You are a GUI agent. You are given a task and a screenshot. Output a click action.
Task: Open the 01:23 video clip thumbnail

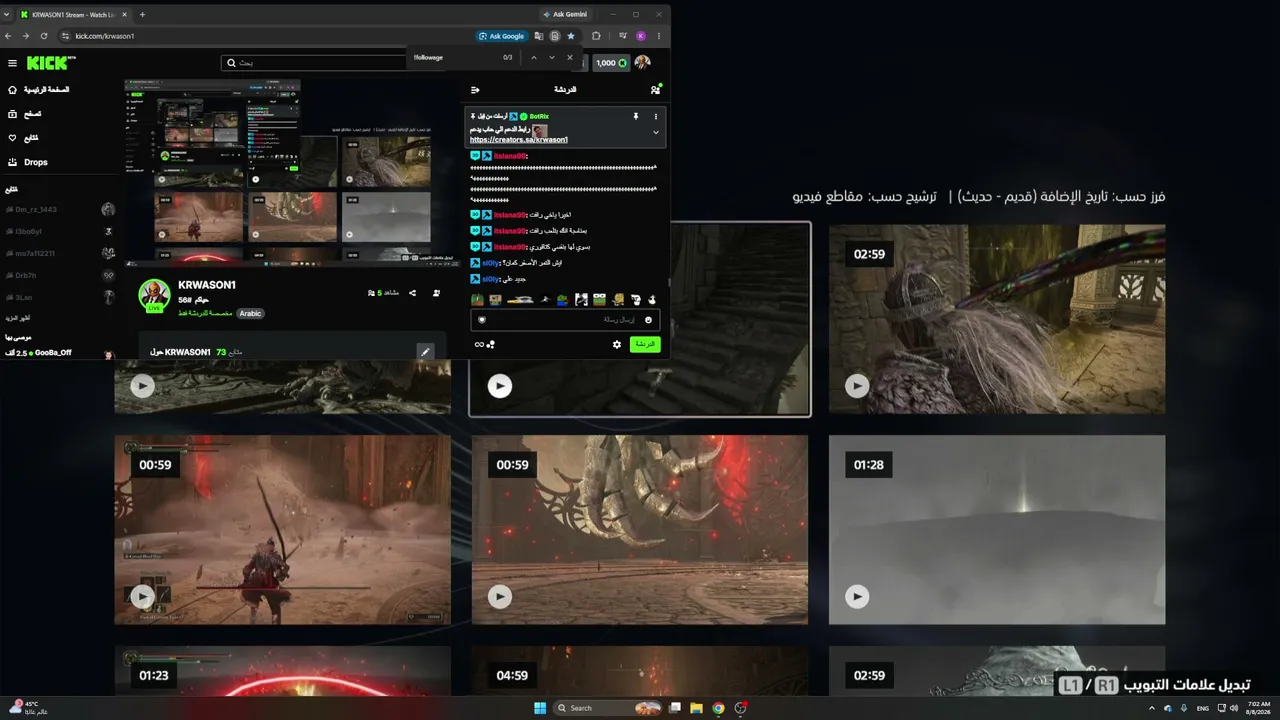282,671
